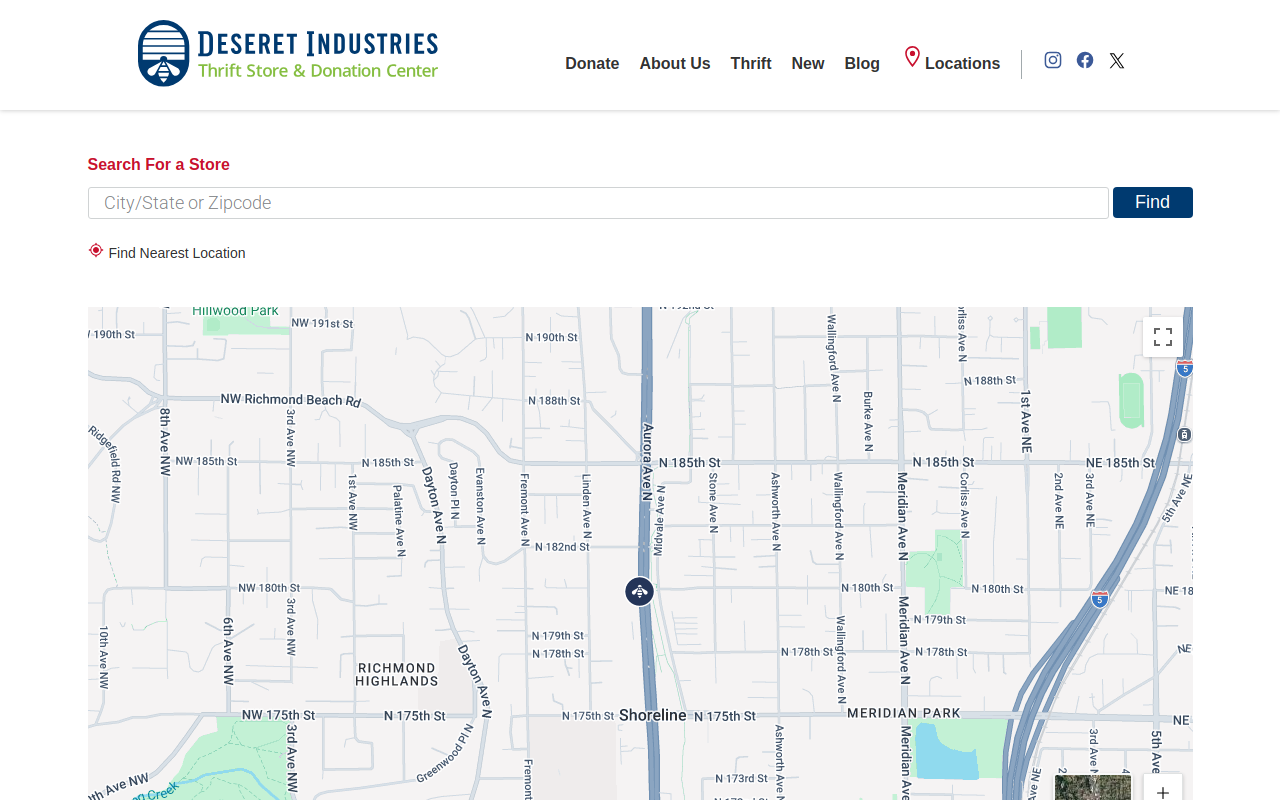Click the NW 175th St label
Image resolution: width=1280 pixels, height=800 pixels.
coord(279,716)
